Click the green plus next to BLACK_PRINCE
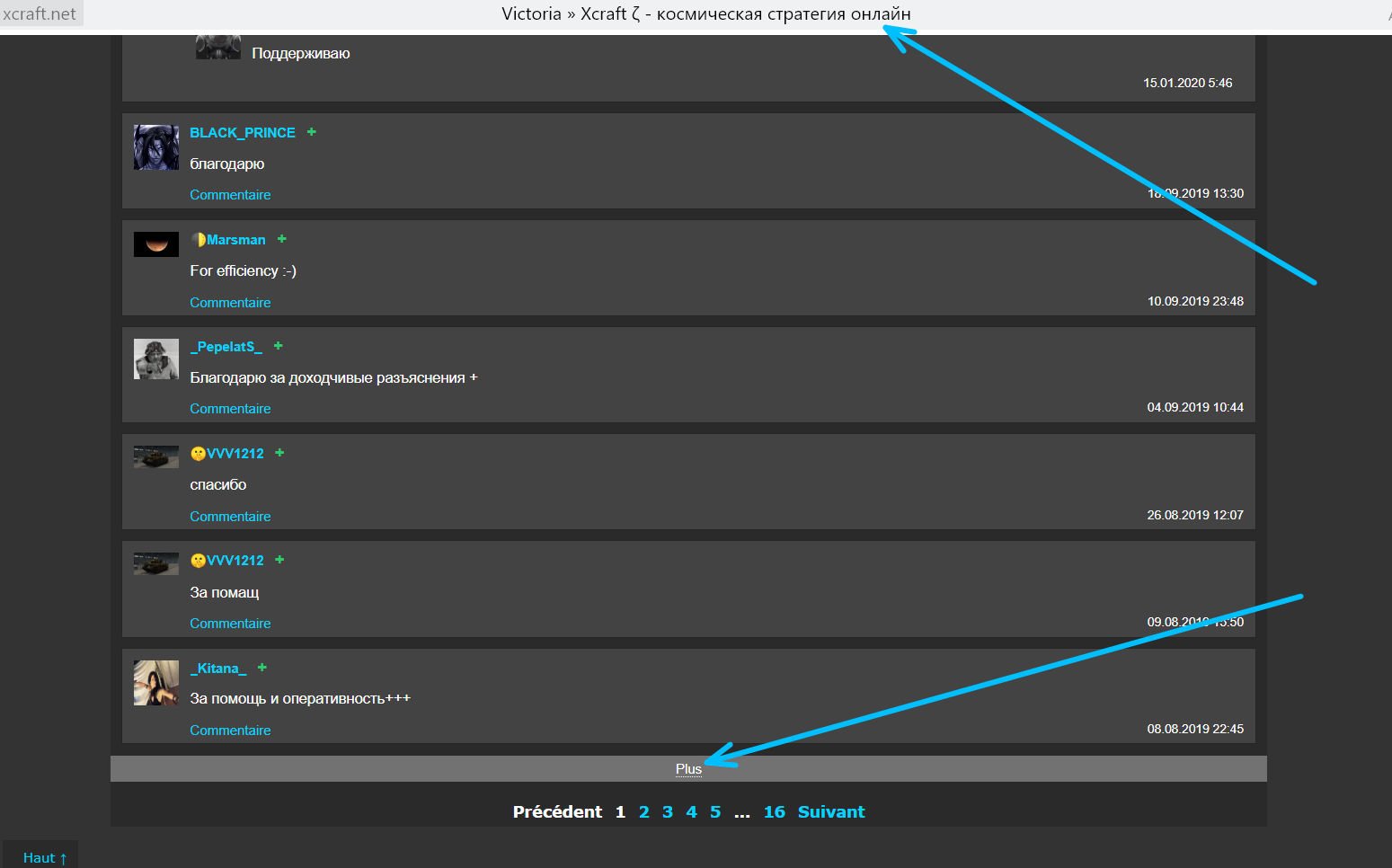1392x868 pixels. pyautogui.click(x=312, y=132)
